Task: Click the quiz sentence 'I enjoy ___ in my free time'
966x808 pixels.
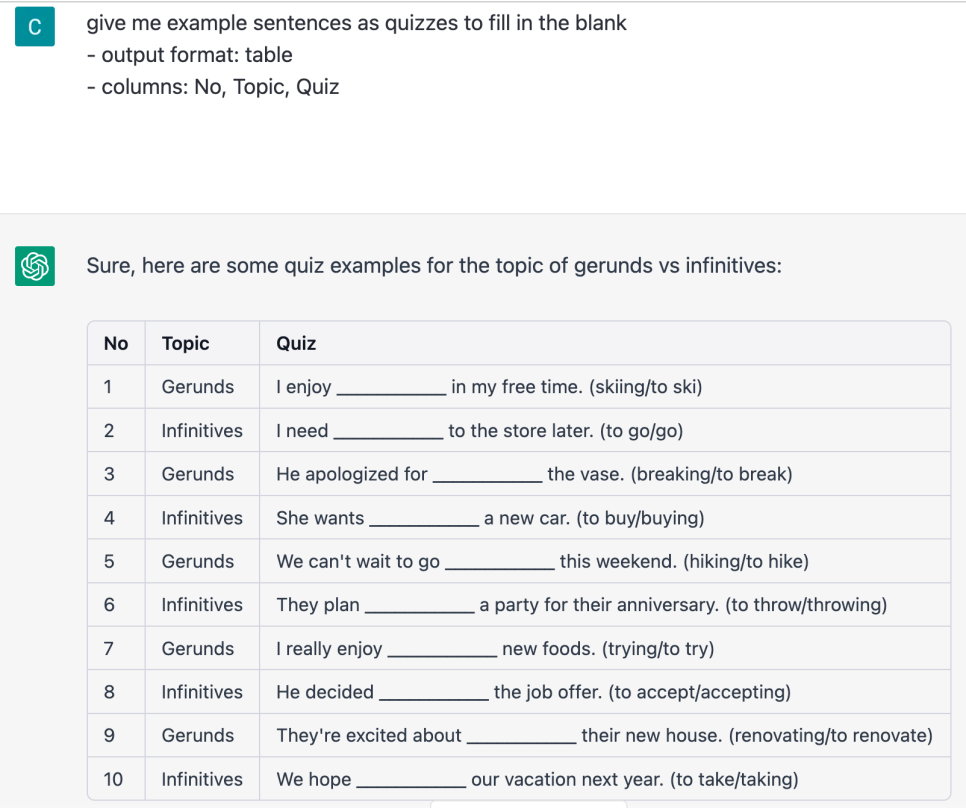Action: 488,387
